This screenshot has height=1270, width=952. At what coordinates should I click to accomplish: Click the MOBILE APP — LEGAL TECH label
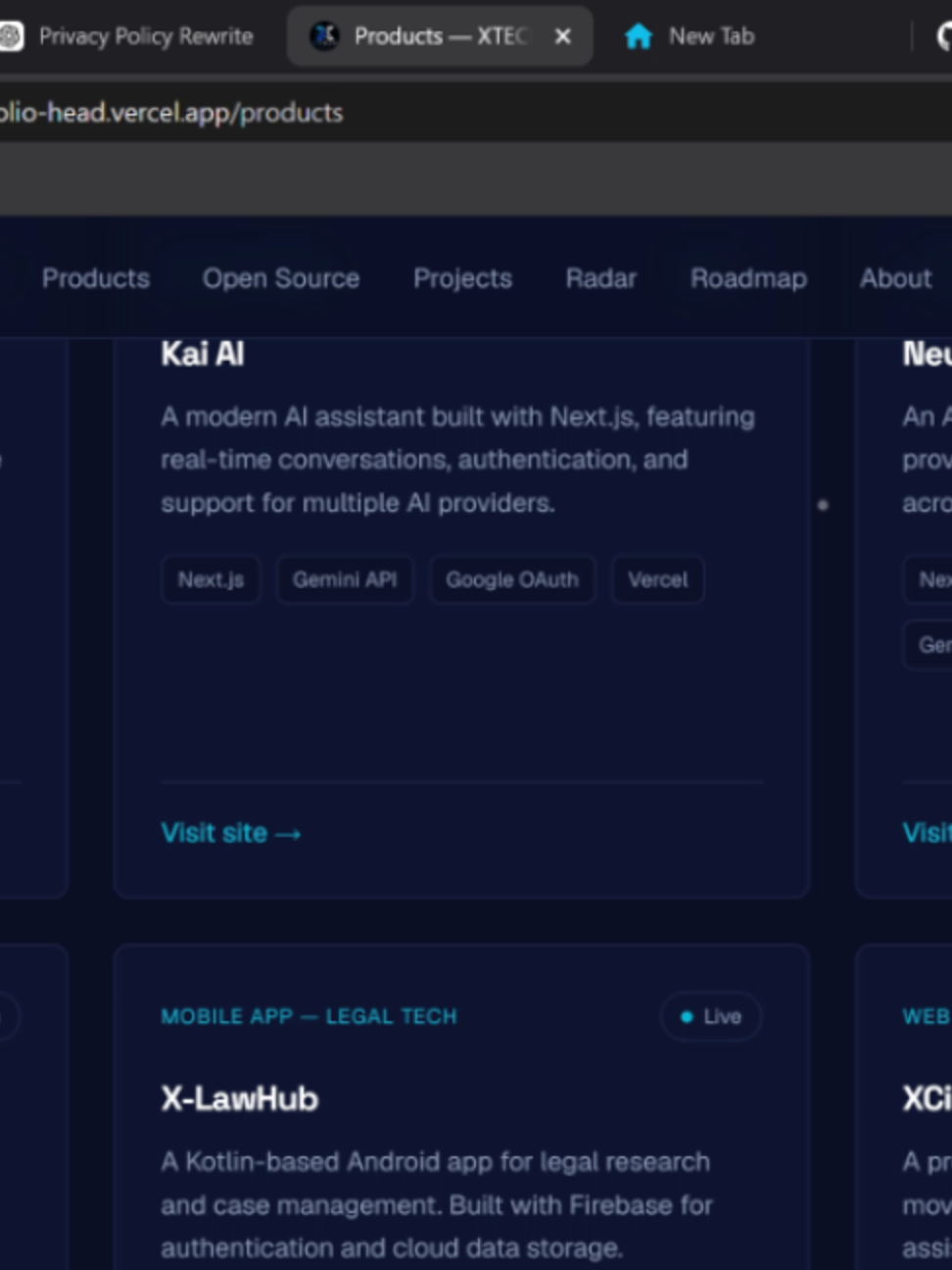pyautogui.click(x=309, y=1017)
